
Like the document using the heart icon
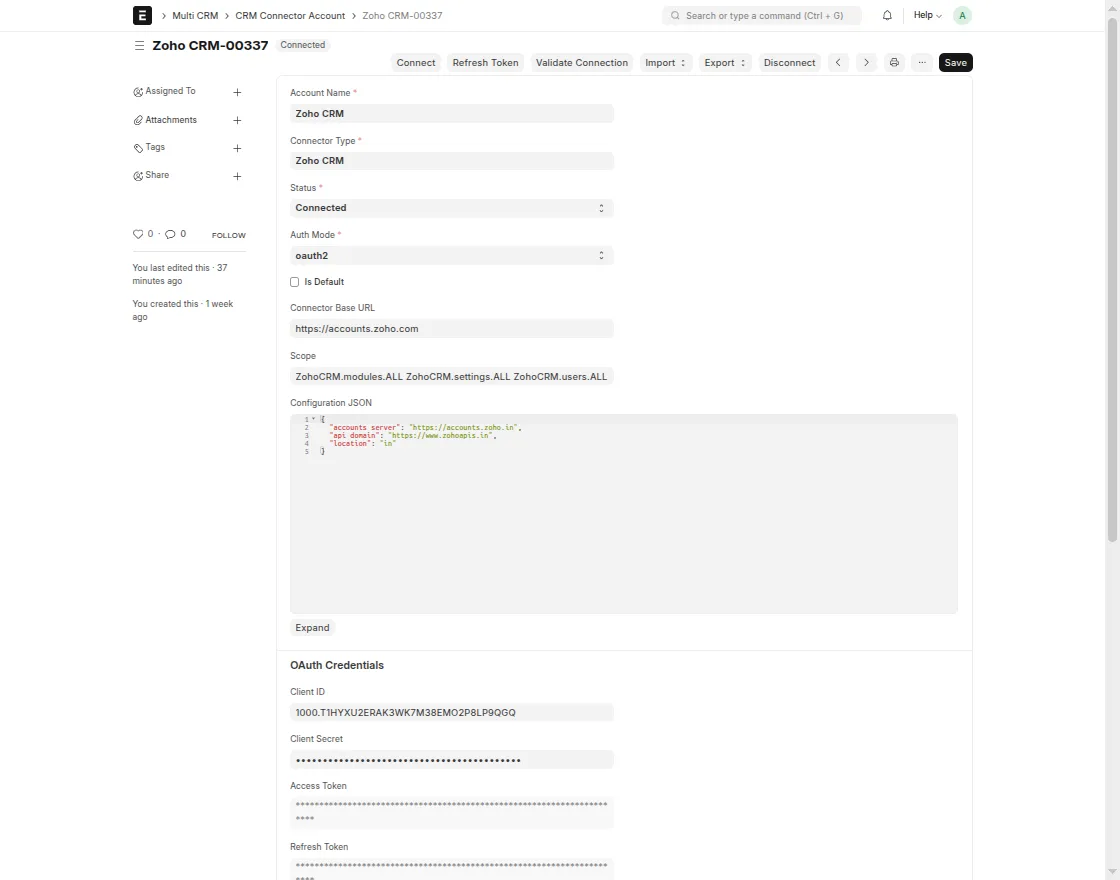(x=137, y=234)
